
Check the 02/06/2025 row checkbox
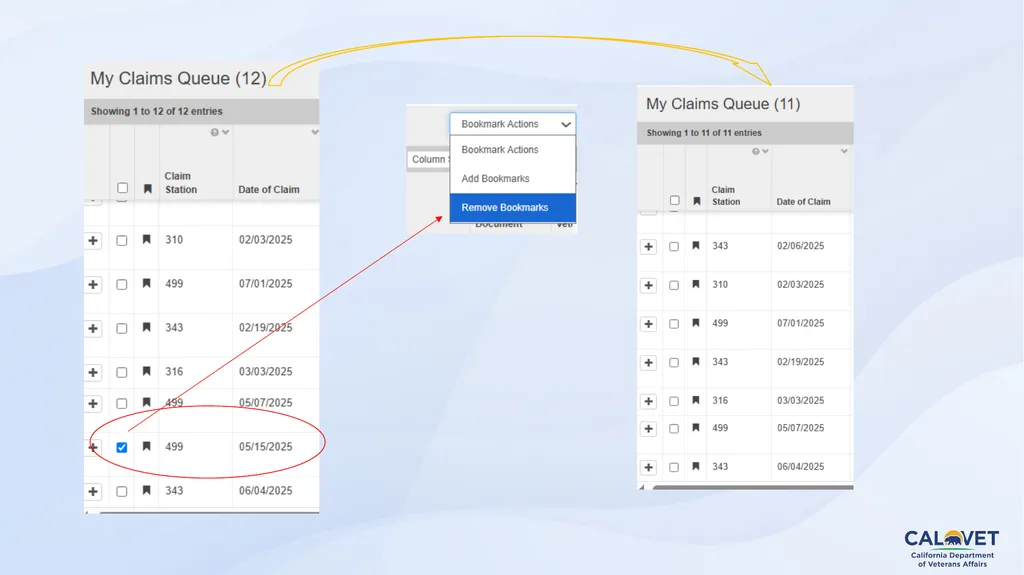pyautogui.click(x=674, y=246)
